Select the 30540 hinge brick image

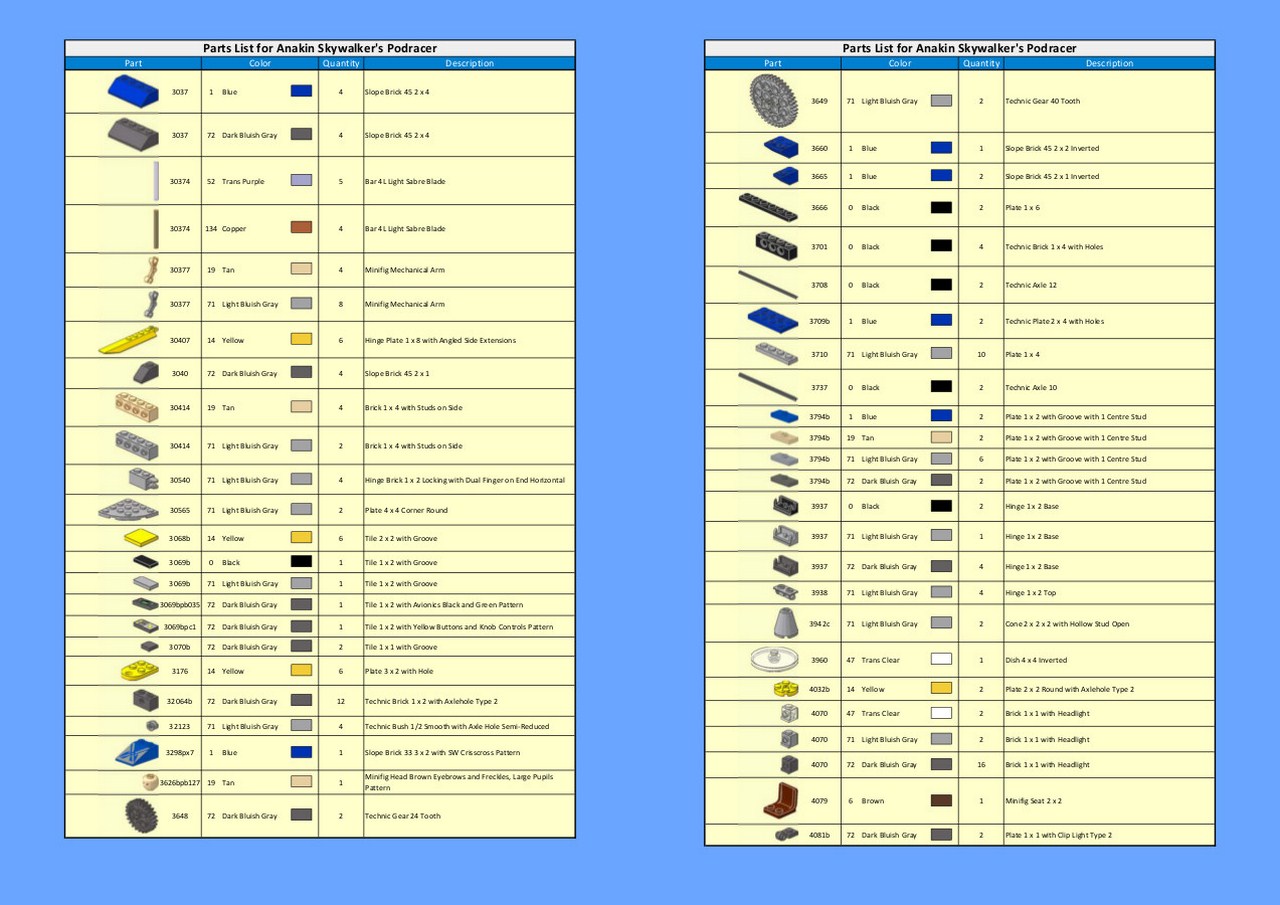144,479
